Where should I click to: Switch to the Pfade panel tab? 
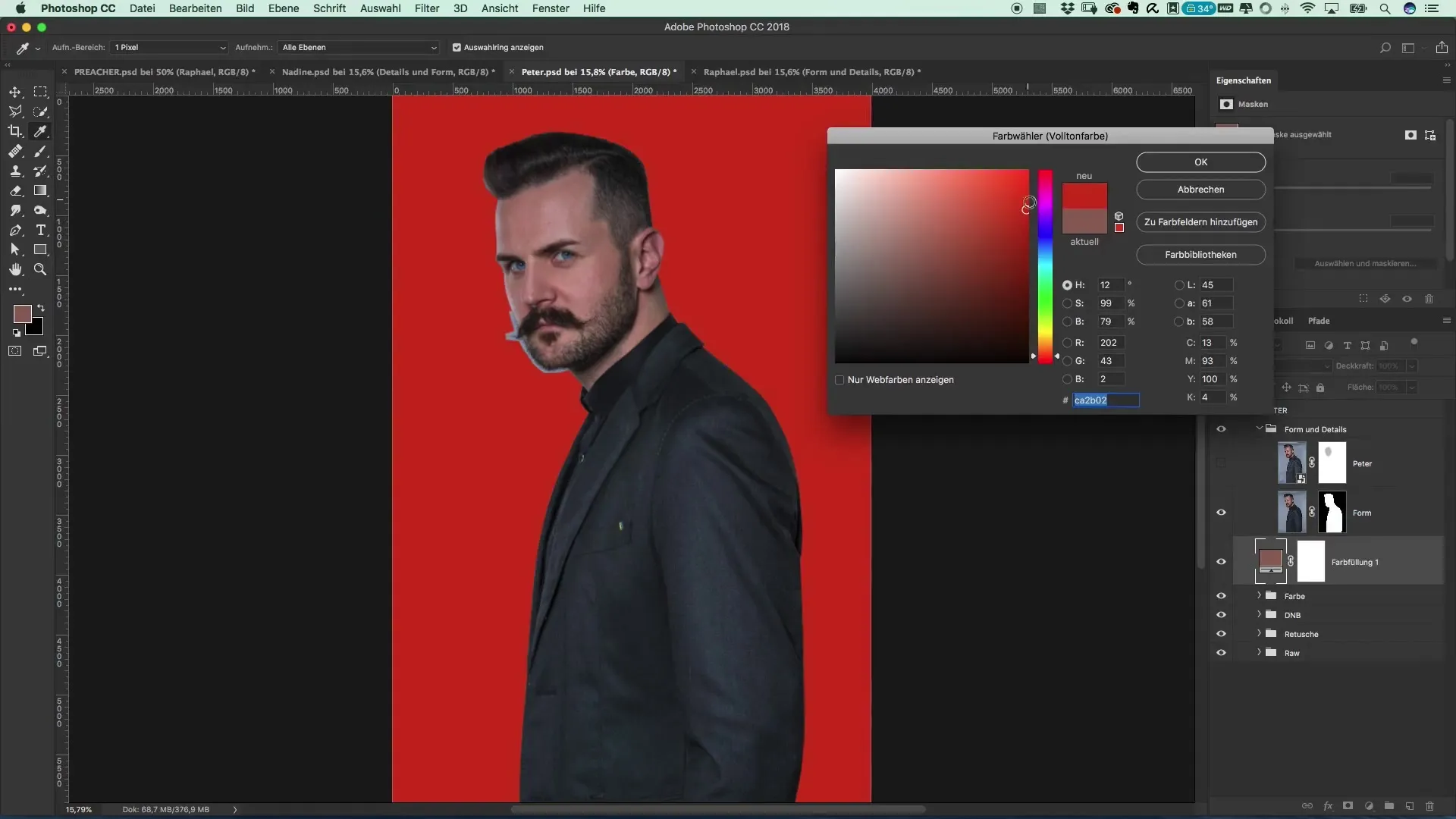tap(1319, 321)
